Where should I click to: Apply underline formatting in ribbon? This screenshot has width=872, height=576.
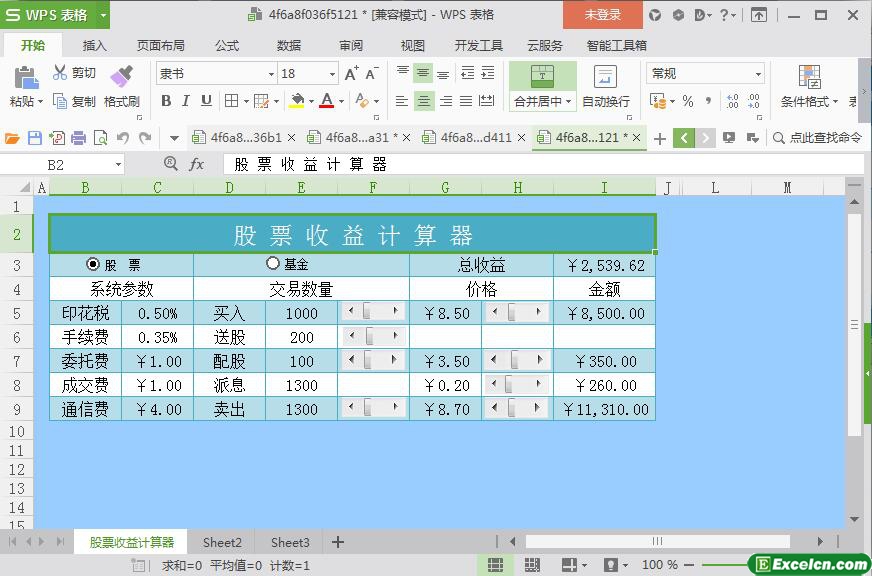pos(206,100)
